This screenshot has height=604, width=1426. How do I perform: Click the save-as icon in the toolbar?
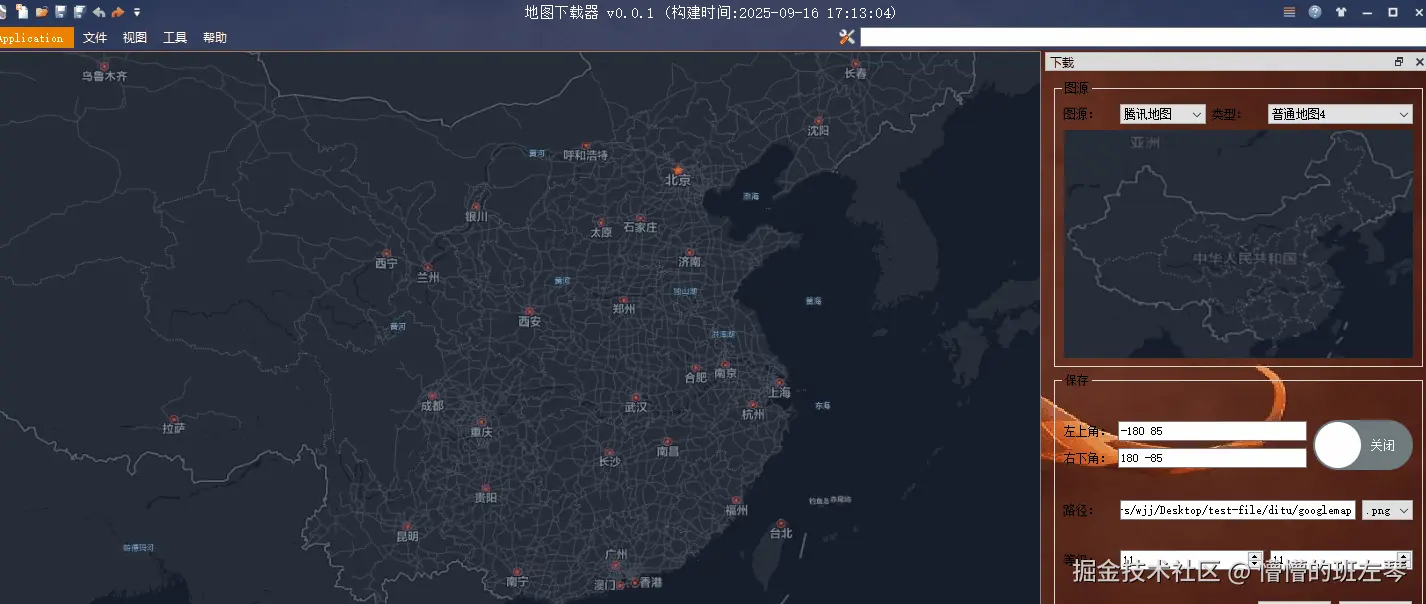[x=80, y=11]
